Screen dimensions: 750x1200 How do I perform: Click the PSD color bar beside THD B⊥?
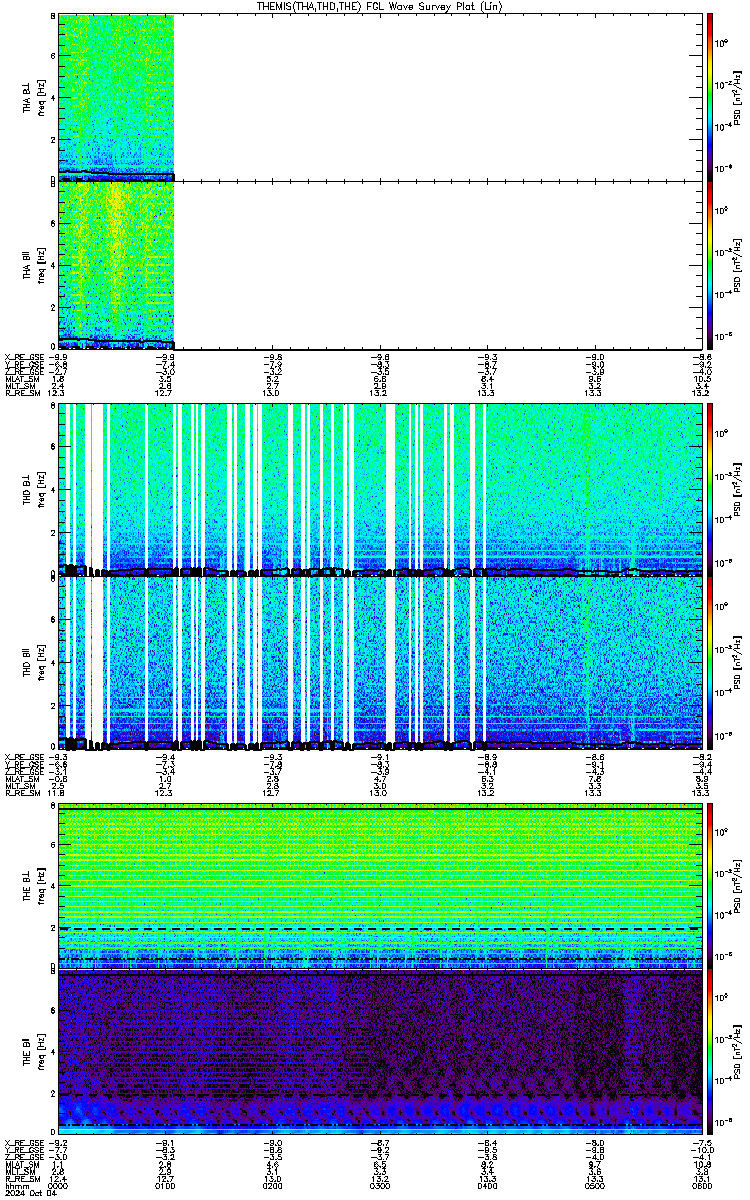(710, 489)
